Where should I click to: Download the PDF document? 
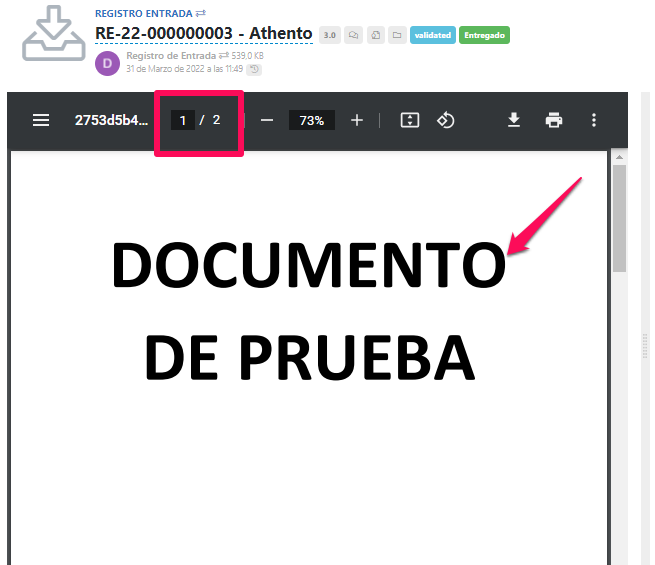tap(514, 120)
